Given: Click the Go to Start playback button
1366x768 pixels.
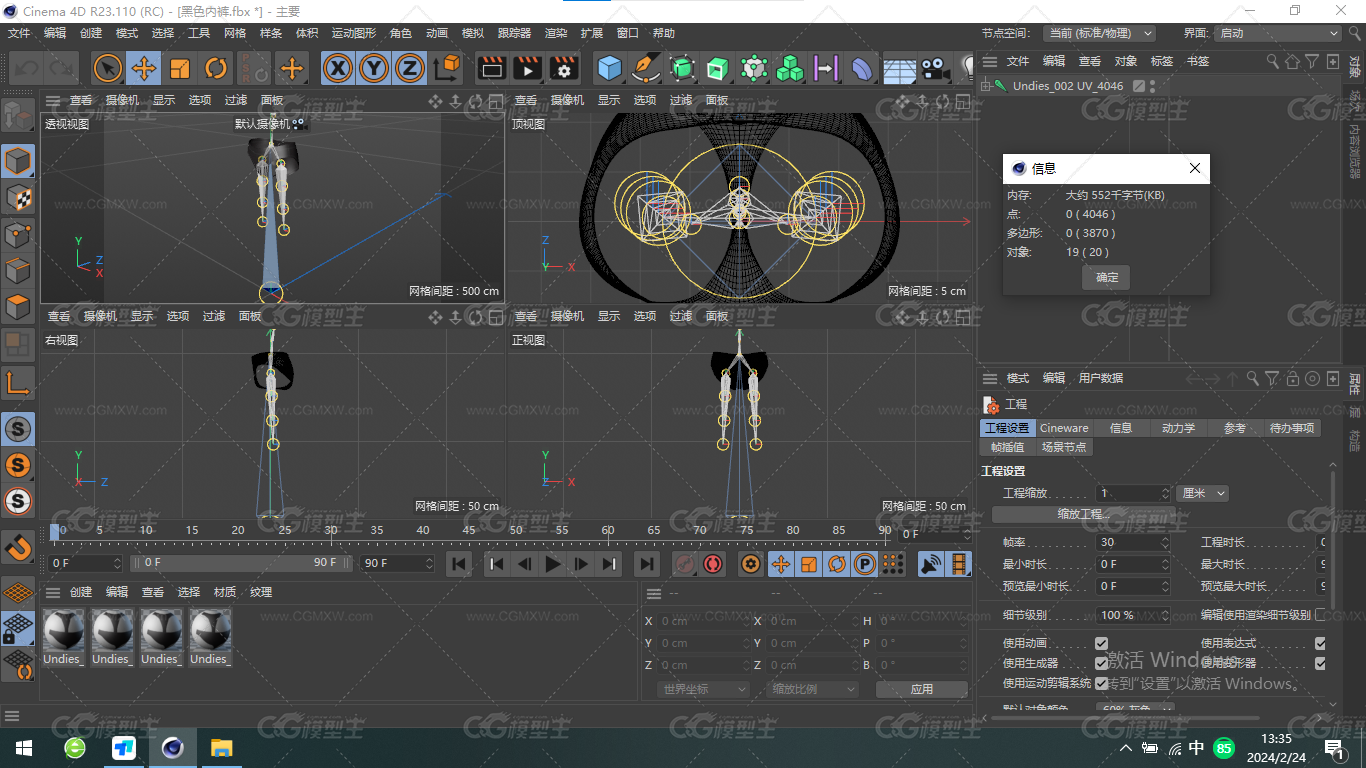Looking at the screenshot, I should [x=459, y=564].
